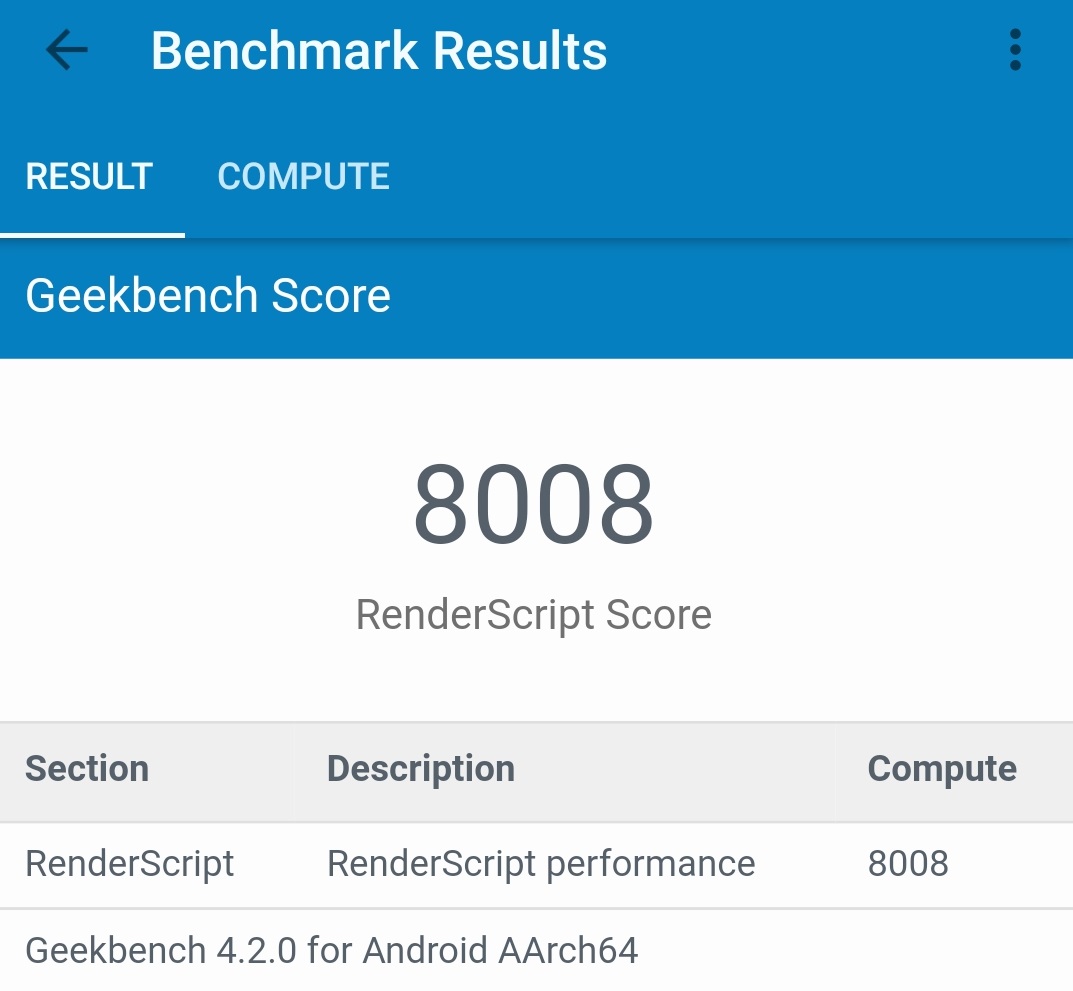Image resolution: width=1073 pixels, height=991 pixels.
Task: Tap the Geekbench 4.2.0 for Android AArch64 text
Action: (332, 951)
